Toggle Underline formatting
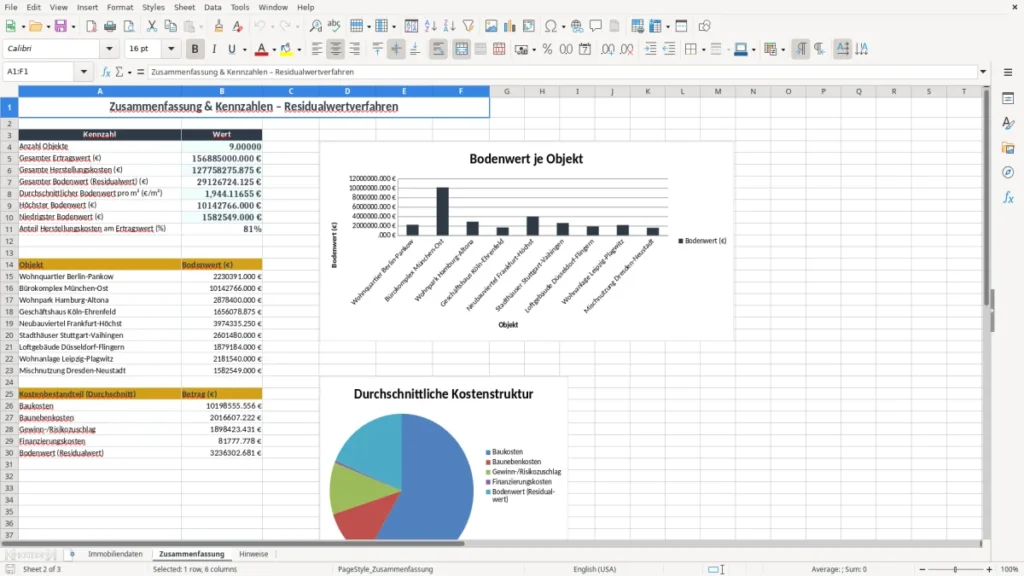 [231, 49]
